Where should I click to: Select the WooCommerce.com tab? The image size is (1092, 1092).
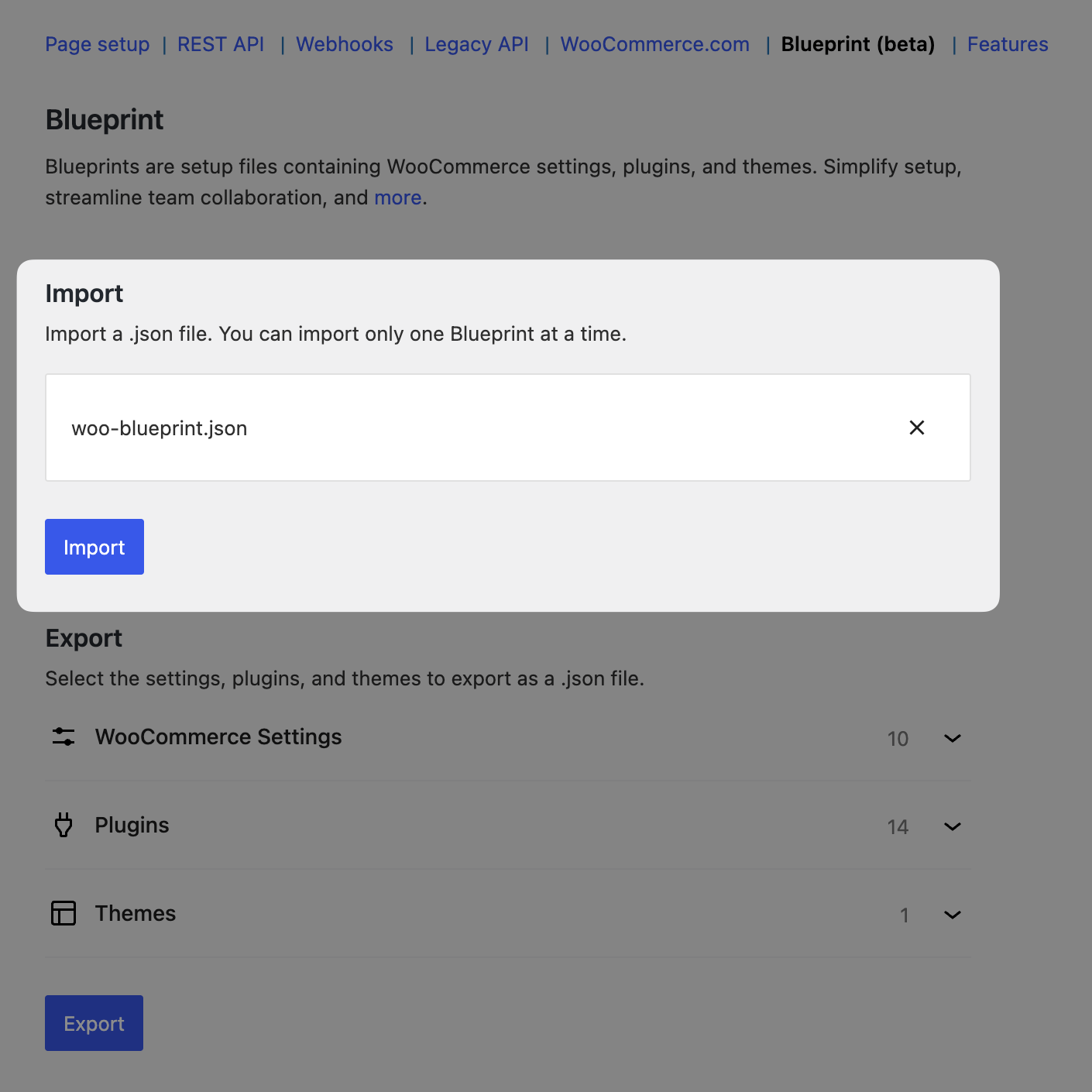coord(655,44)
